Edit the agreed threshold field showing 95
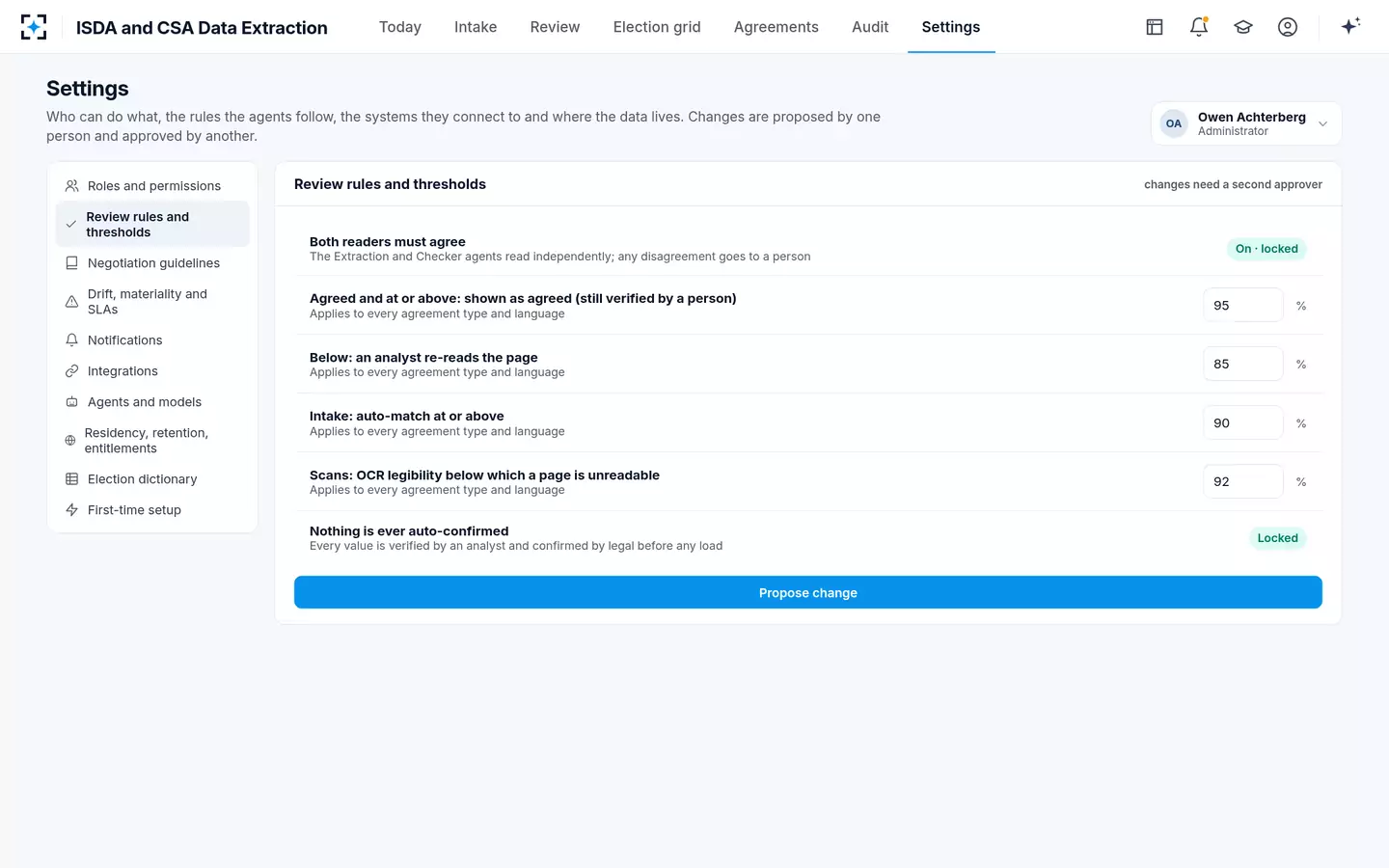 tap(1243, 306)
